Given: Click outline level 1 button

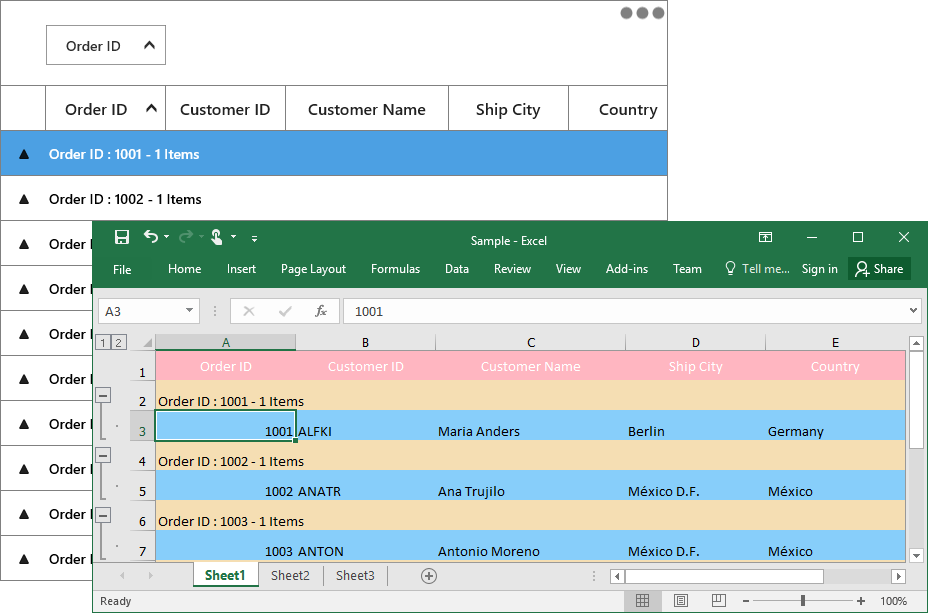Looking at the screenshot, I should 103,342.
